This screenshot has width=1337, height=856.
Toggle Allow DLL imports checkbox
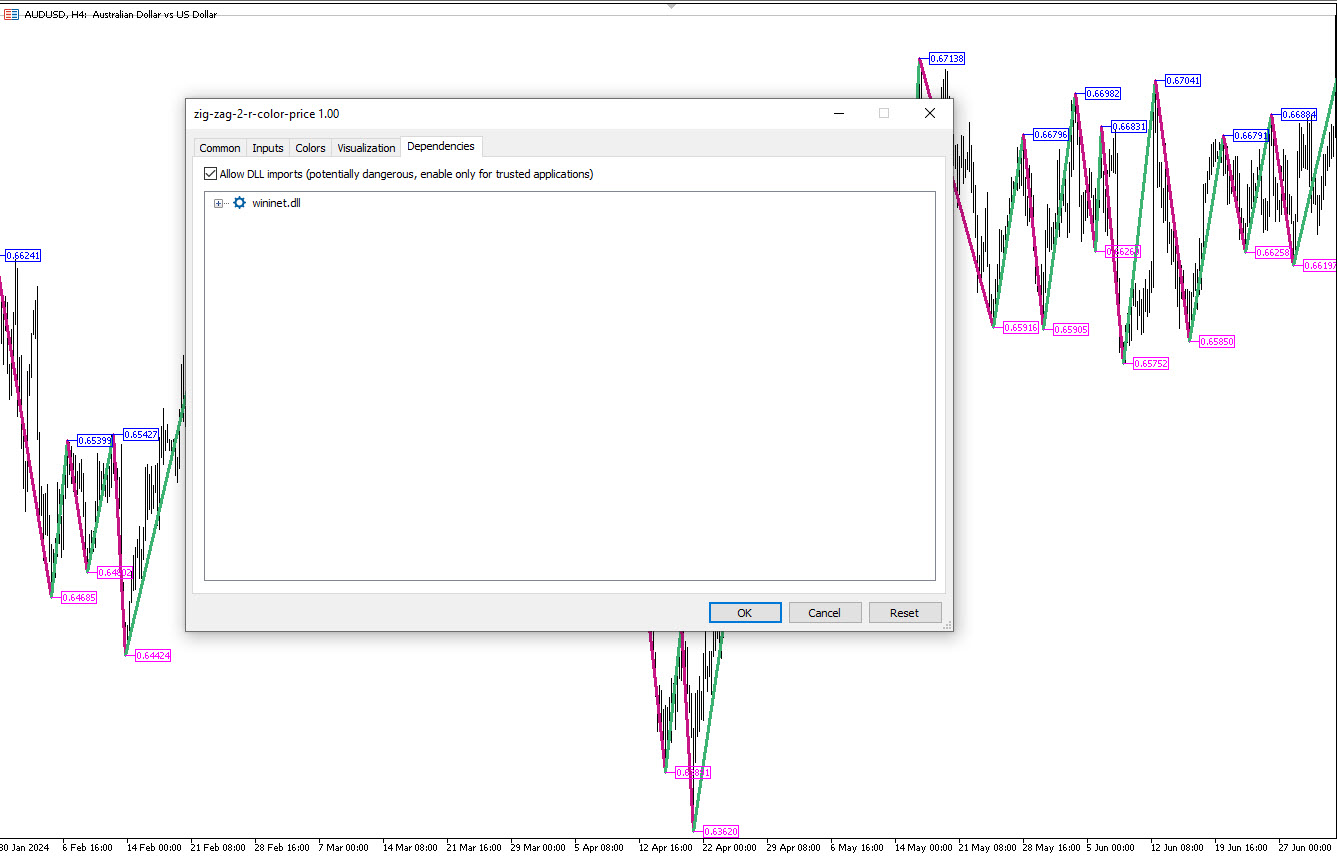210,174
